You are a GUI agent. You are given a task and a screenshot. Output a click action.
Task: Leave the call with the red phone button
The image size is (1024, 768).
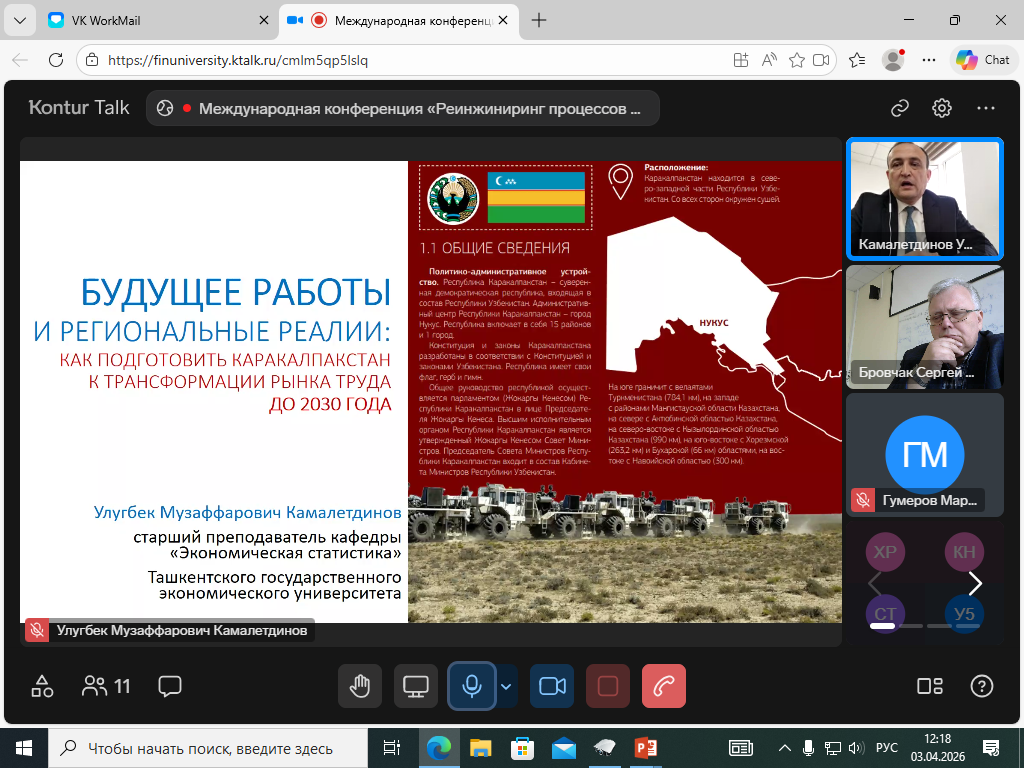click(x=664, y=686)
